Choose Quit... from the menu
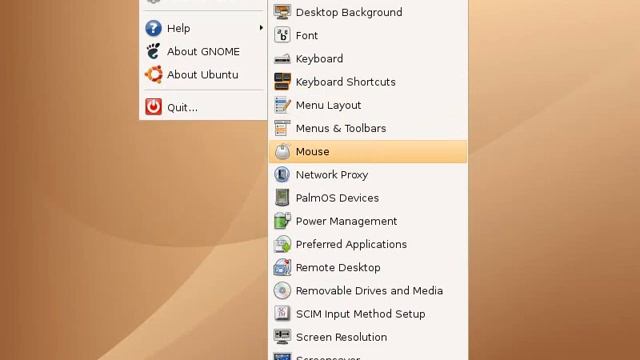Screen dimensions: 640x360 click(203, 107)
